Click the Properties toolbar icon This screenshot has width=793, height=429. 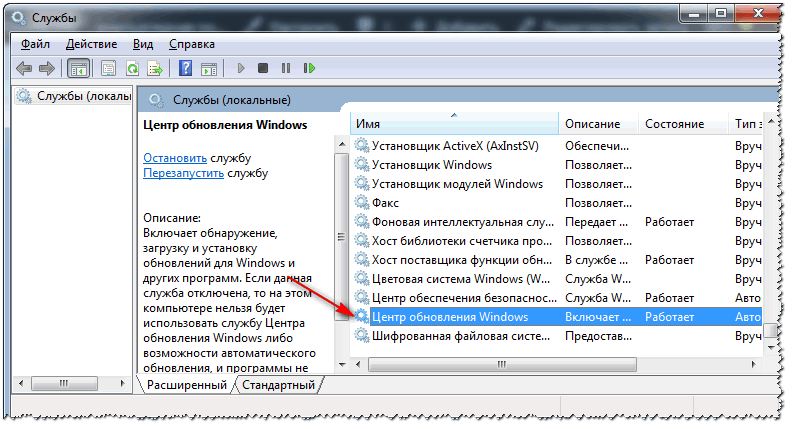pyautogui.click(x=108, y=68)
